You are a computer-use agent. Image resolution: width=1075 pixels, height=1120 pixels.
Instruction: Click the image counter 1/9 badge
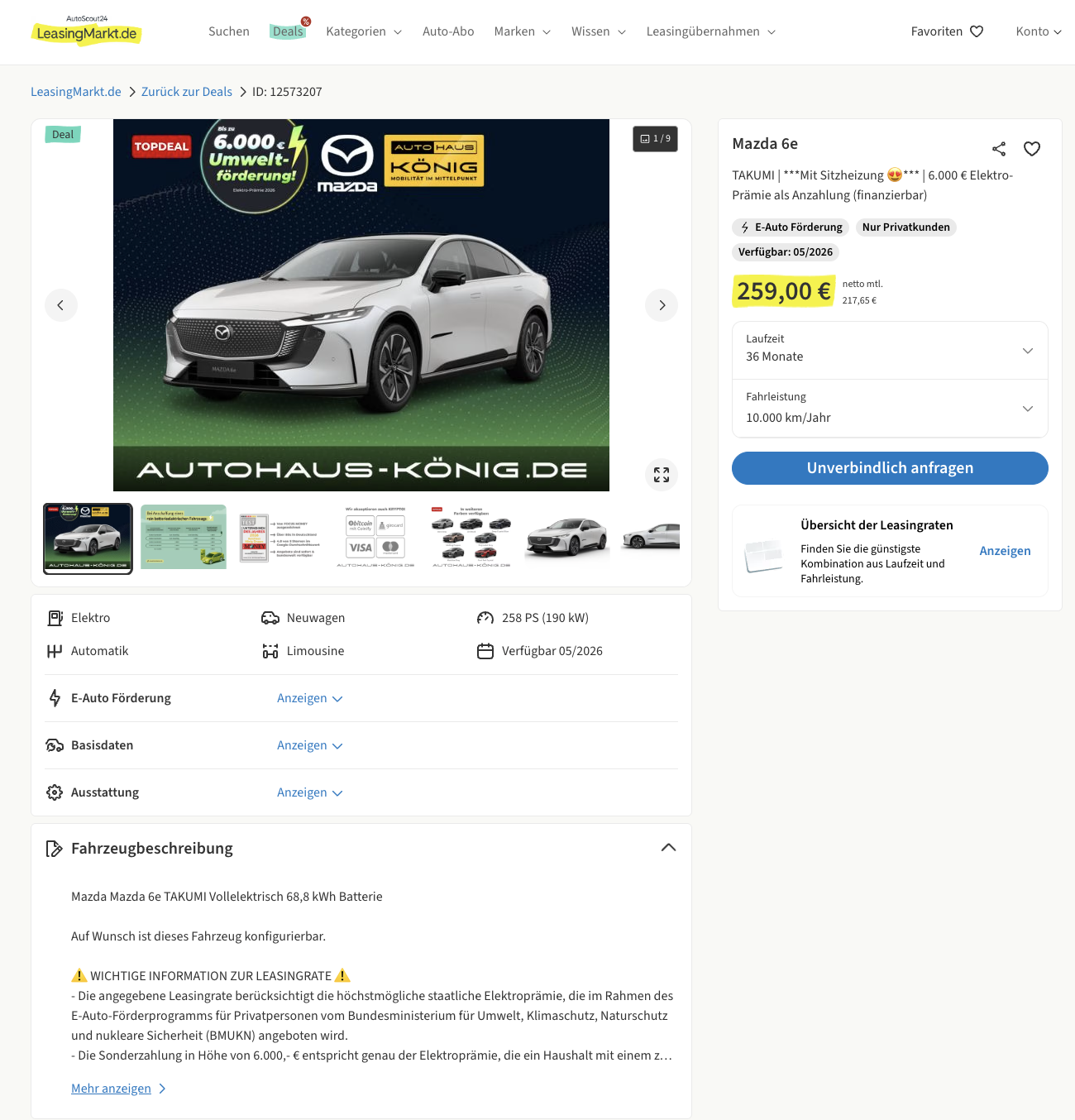656,139
